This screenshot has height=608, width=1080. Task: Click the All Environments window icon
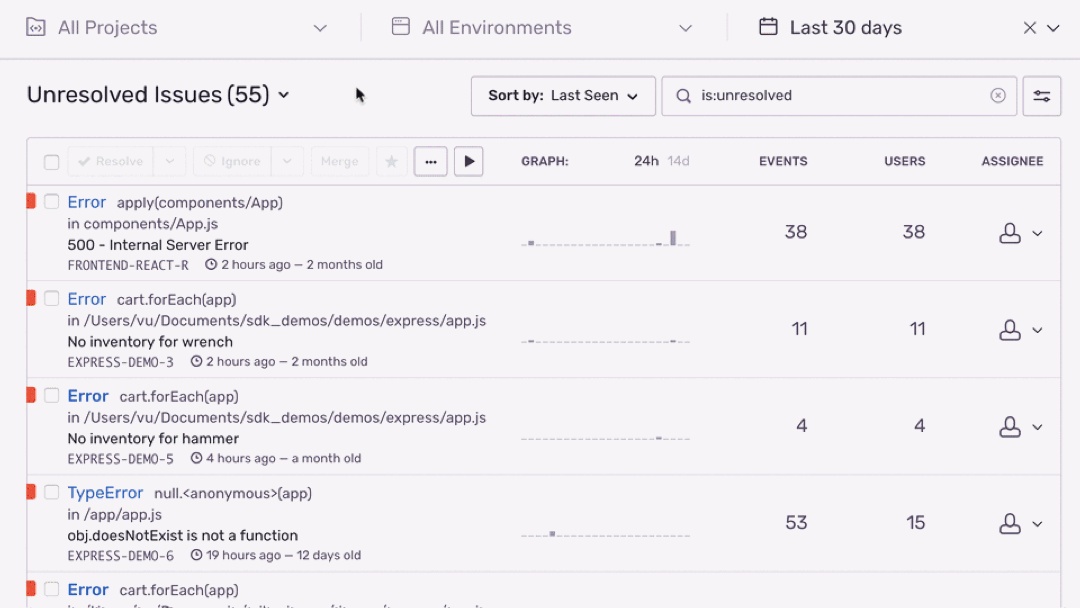click(x=400, y=27)
